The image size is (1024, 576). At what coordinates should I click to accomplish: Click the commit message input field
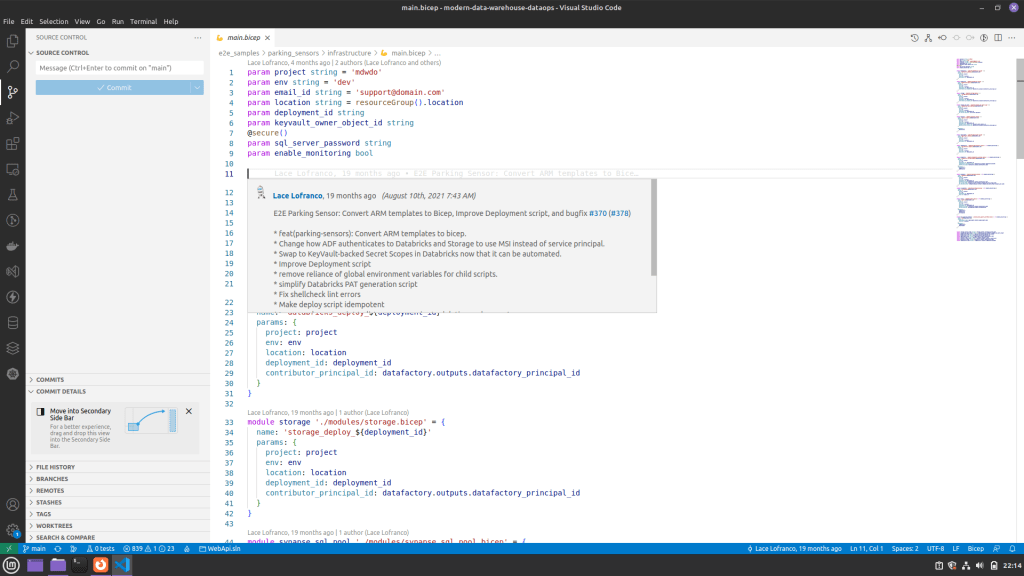pos(119,68)
